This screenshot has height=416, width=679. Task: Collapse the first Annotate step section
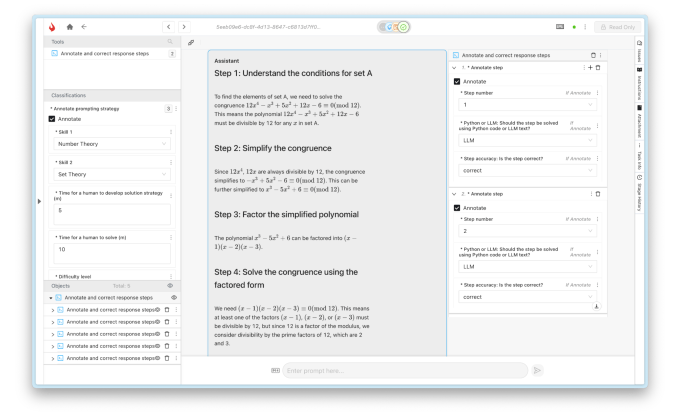[454, 67]
